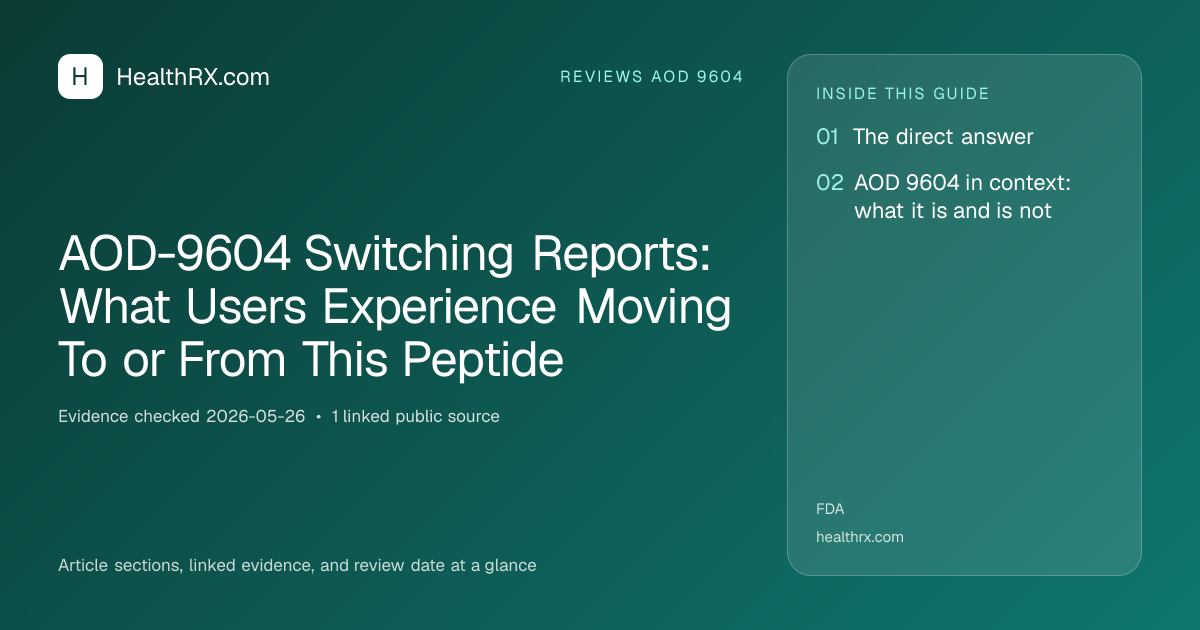Open the HealthRX.com brand name
This screenshot has width=1200, height=630.
193,77
